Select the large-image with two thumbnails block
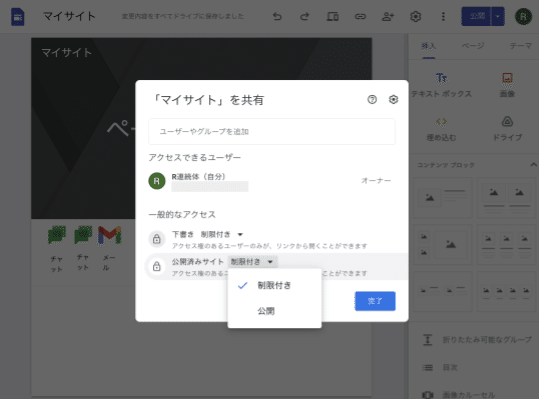539x399 pixels. (443, 245)
